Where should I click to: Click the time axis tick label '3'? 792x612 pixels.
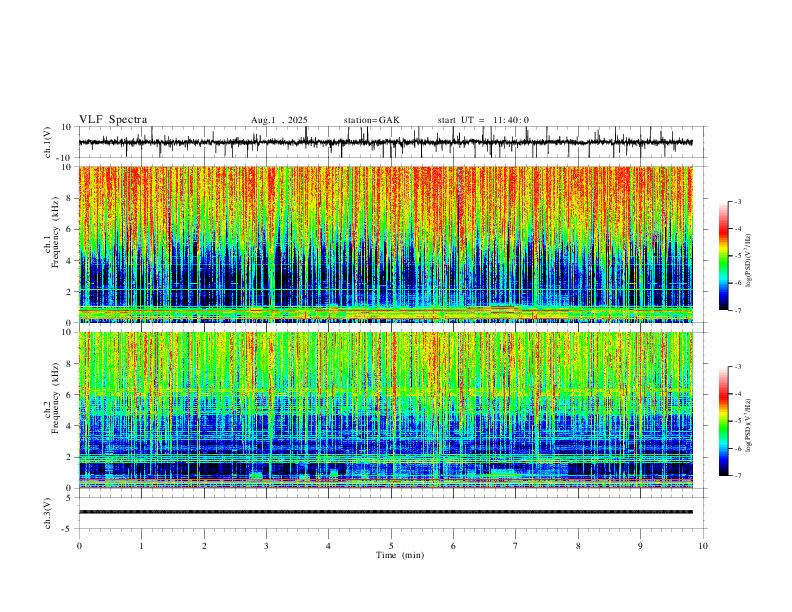(x=266, y=546)
